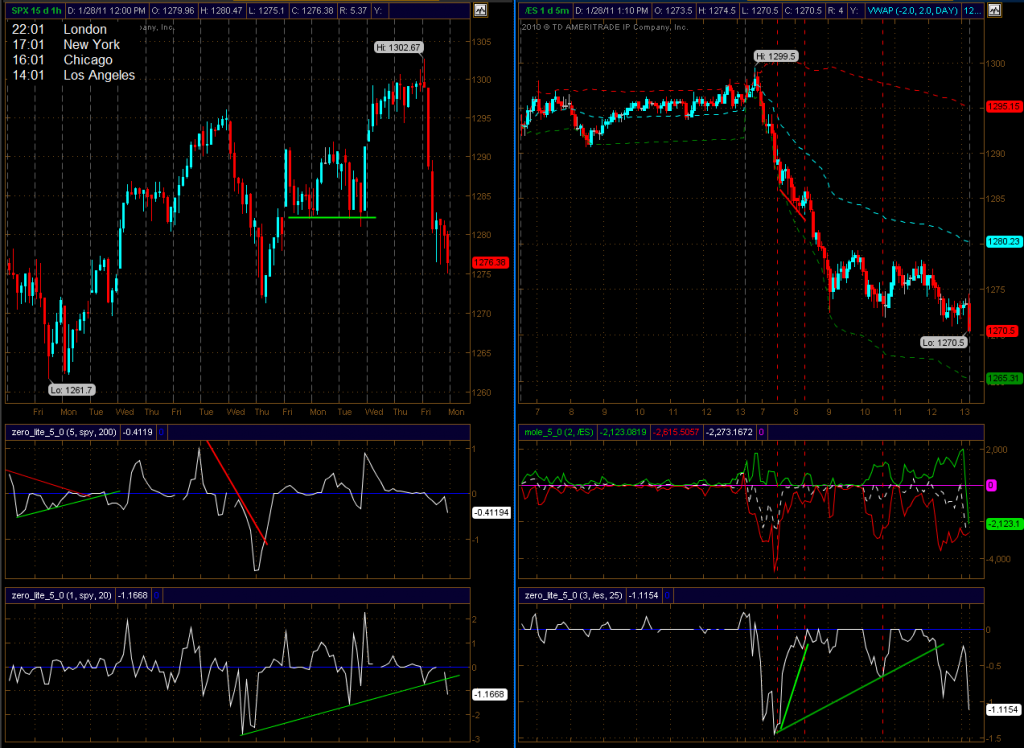Select the green trendline in zero_lite (1, spy, 20) panel
1024x748 pixels.
point(350,706)
